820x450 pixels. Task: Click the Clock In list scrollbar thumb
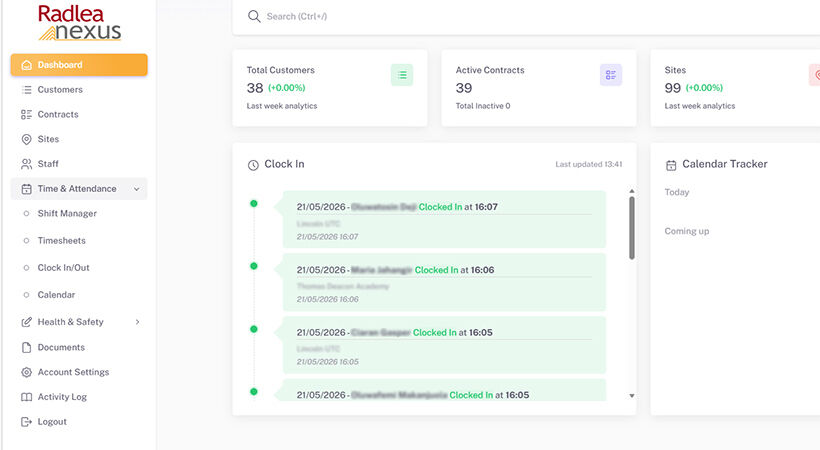[x=632, y=228]
